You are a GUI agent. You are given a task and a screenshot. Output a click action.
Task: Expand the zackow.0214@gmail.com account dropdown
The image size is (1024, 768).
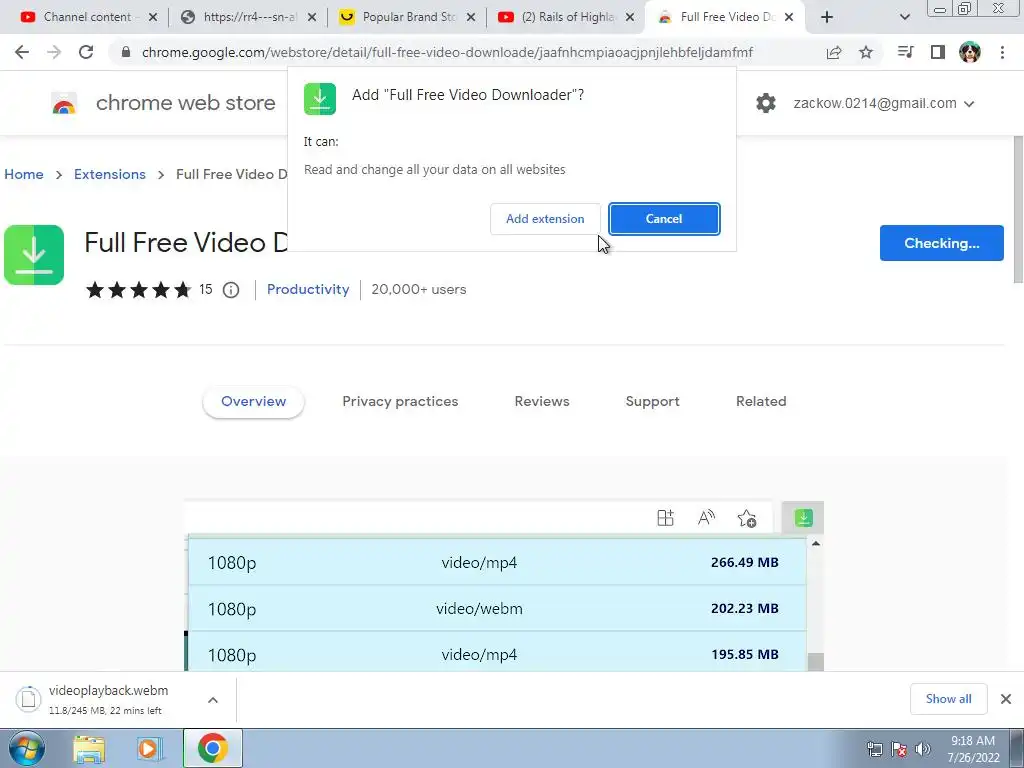(883, 103)
